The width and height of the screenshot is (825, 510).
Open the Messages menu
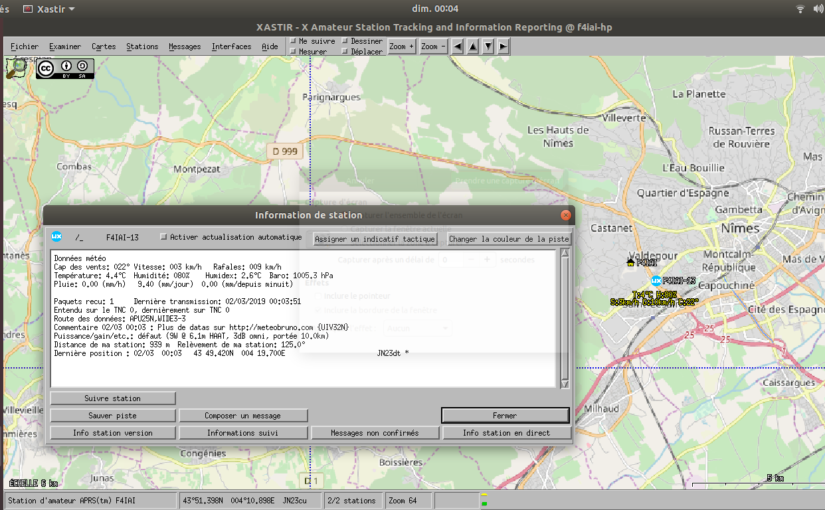coord(184,46)
